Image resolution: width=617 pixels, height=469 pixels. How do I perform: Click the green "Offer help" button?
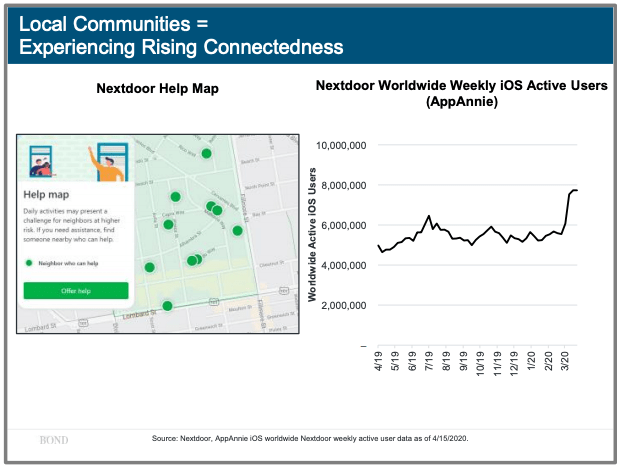pyautogui.click(x=76, y=290)
